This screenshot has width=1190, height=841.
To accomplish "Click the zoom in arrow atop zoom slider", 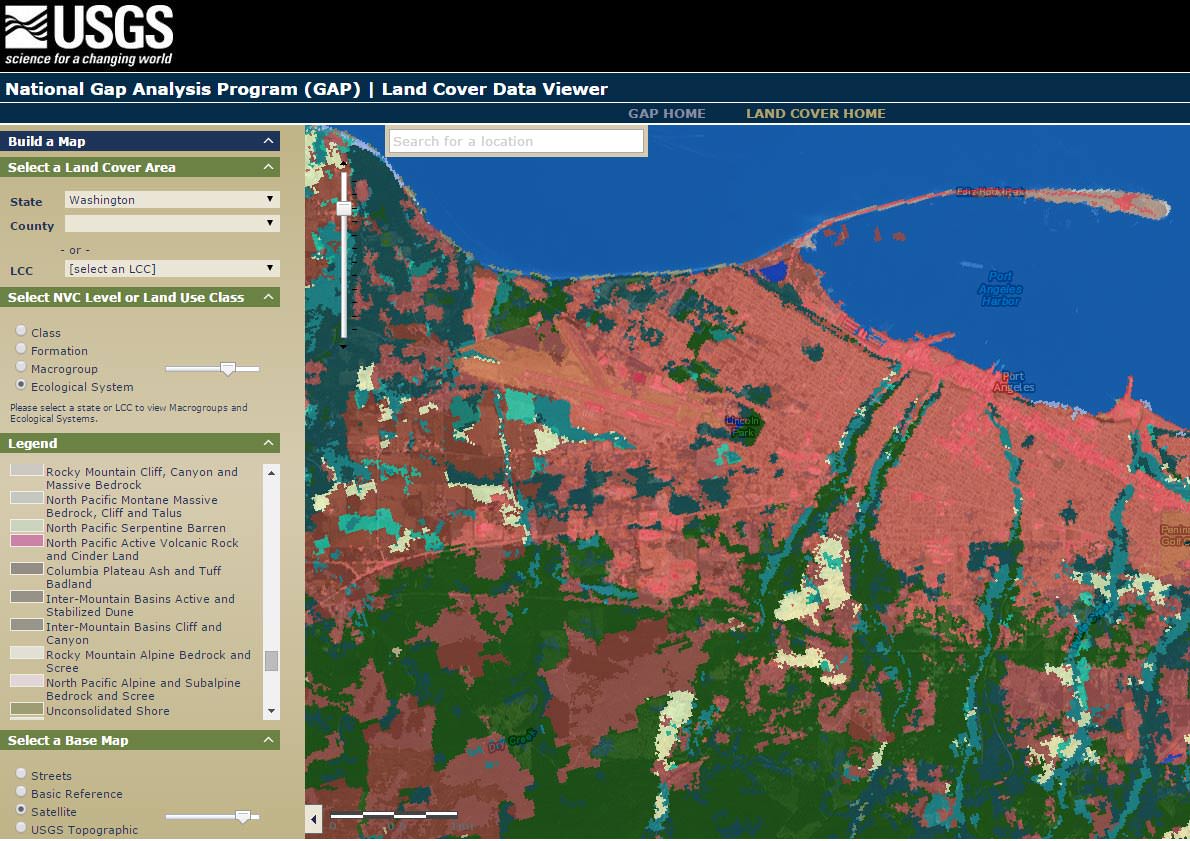I will [344, 162].
